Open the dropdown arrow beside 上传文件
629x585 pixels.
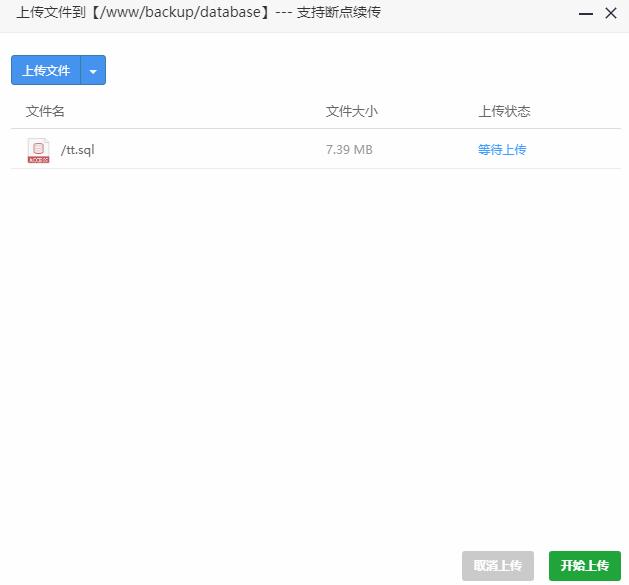tap(93, 70)
